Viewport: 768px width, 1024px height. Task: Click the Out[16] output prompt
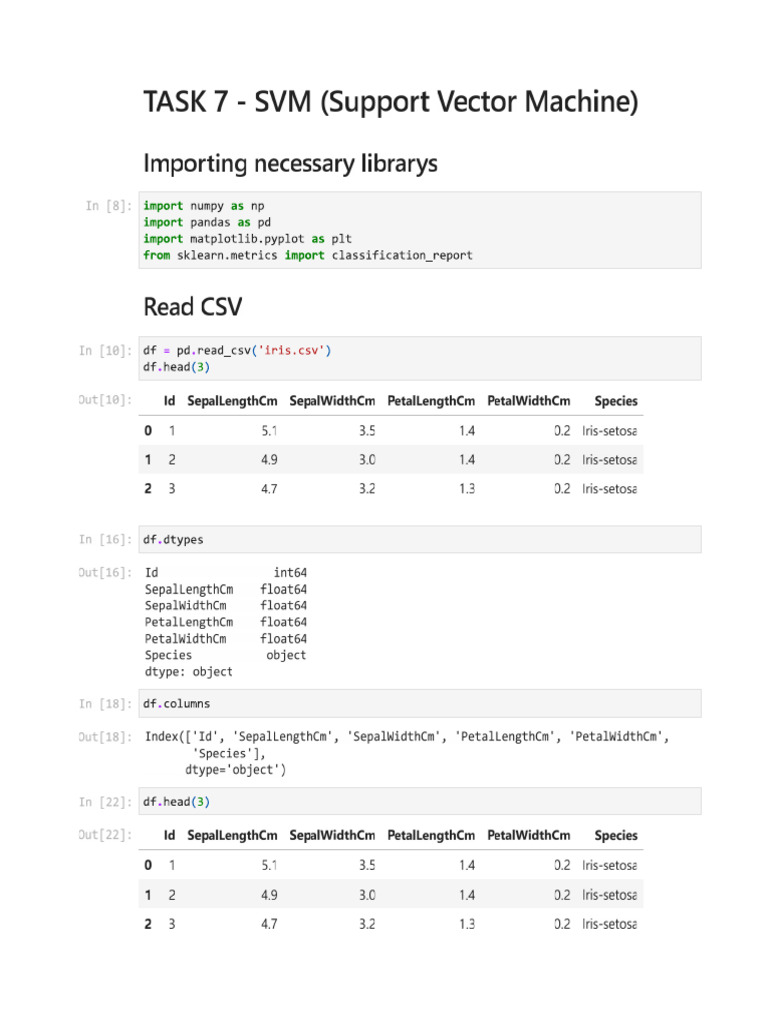(105, 573)
